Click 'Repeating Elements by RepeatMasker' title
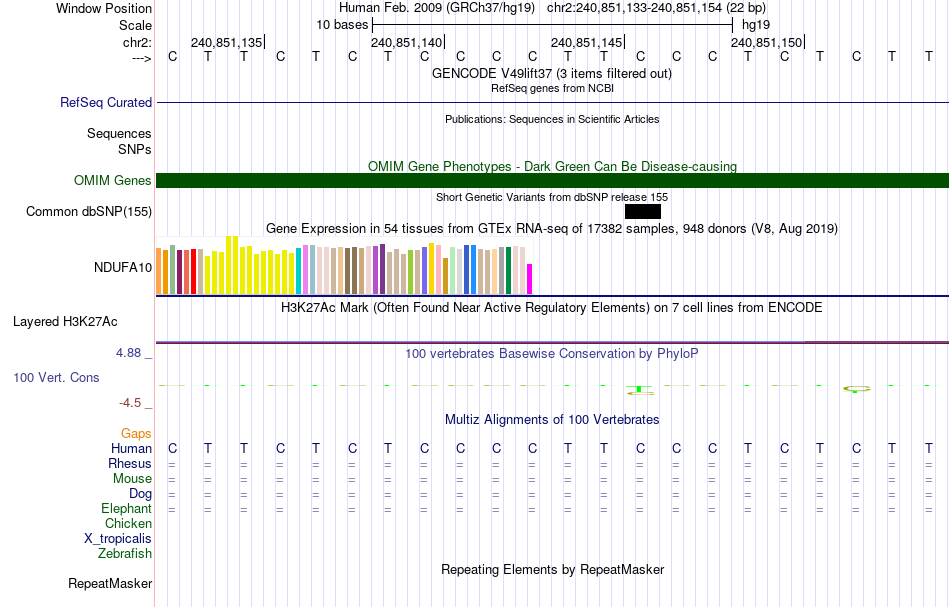950x607 pixels. pos(552,569)
